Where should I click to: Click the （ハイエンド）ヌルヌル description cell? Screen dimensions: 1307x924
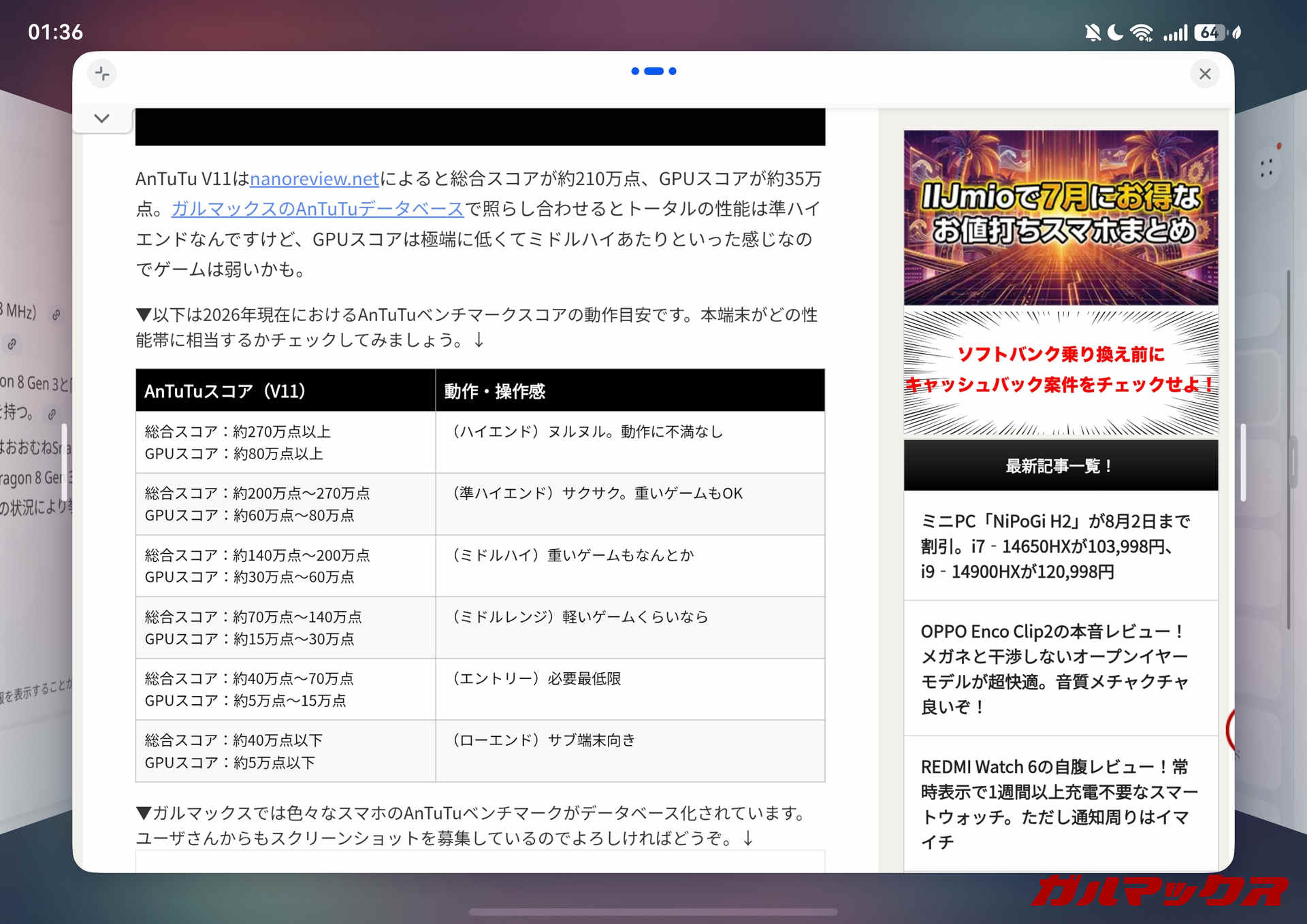click(x=630, y=442)
